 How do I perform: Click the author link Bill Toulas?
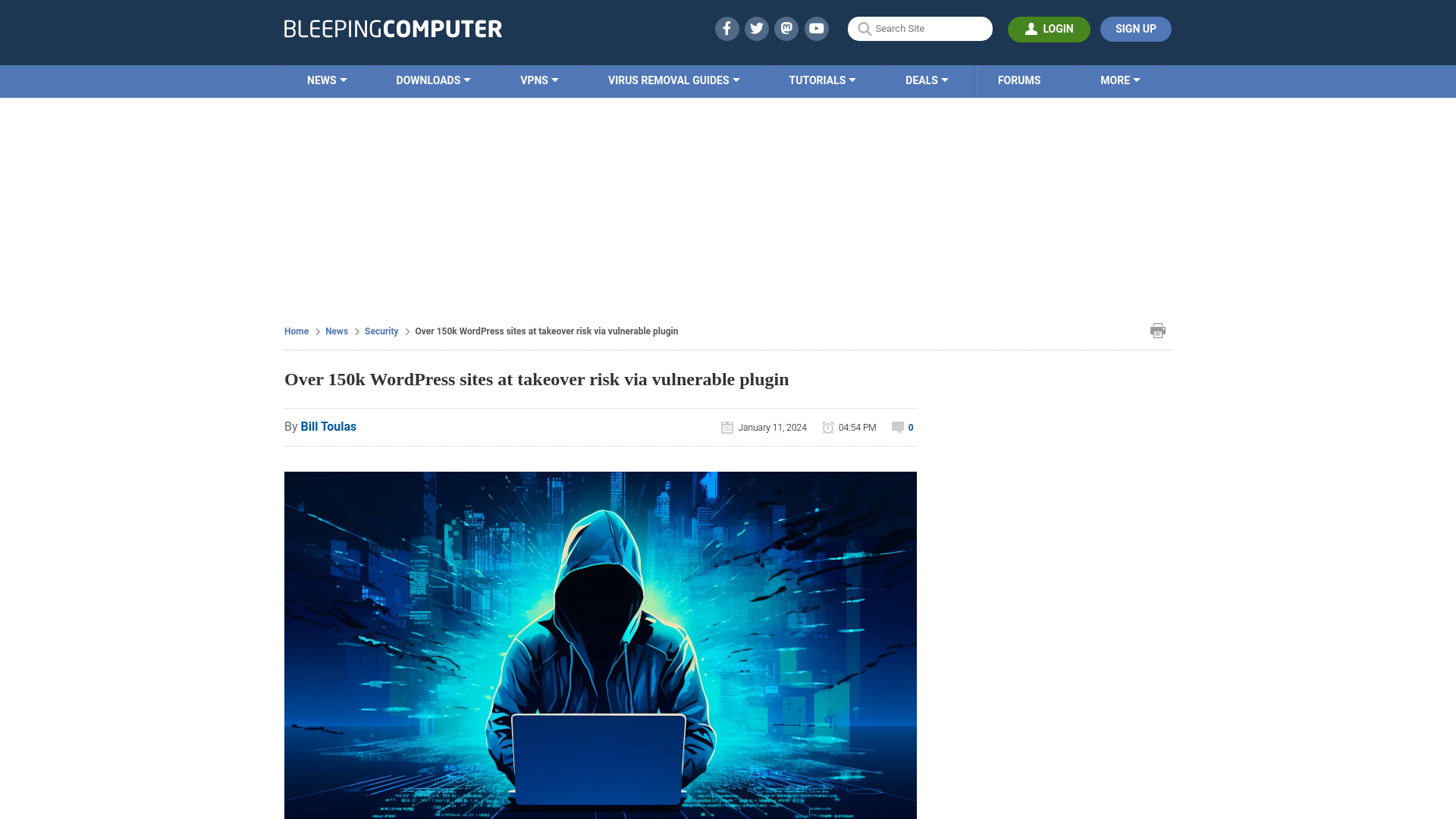point(328,427)
